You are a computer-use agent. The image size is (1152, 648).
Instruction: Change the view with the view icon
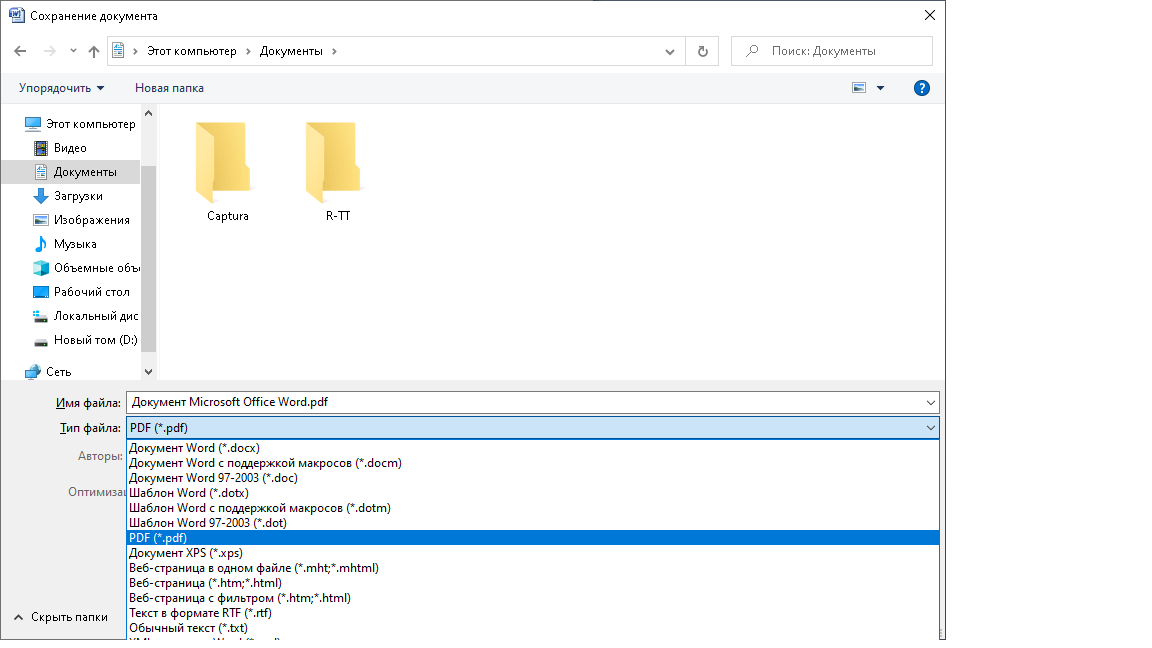pyautogui.click(x=859, y=87)
